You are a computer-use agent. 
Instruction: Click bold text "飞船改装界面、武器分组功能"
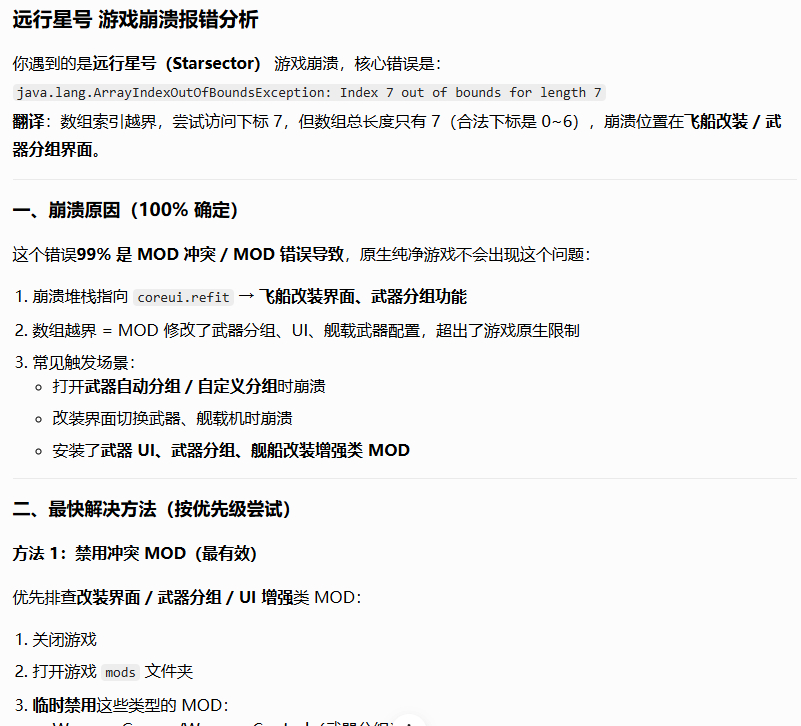363,297
